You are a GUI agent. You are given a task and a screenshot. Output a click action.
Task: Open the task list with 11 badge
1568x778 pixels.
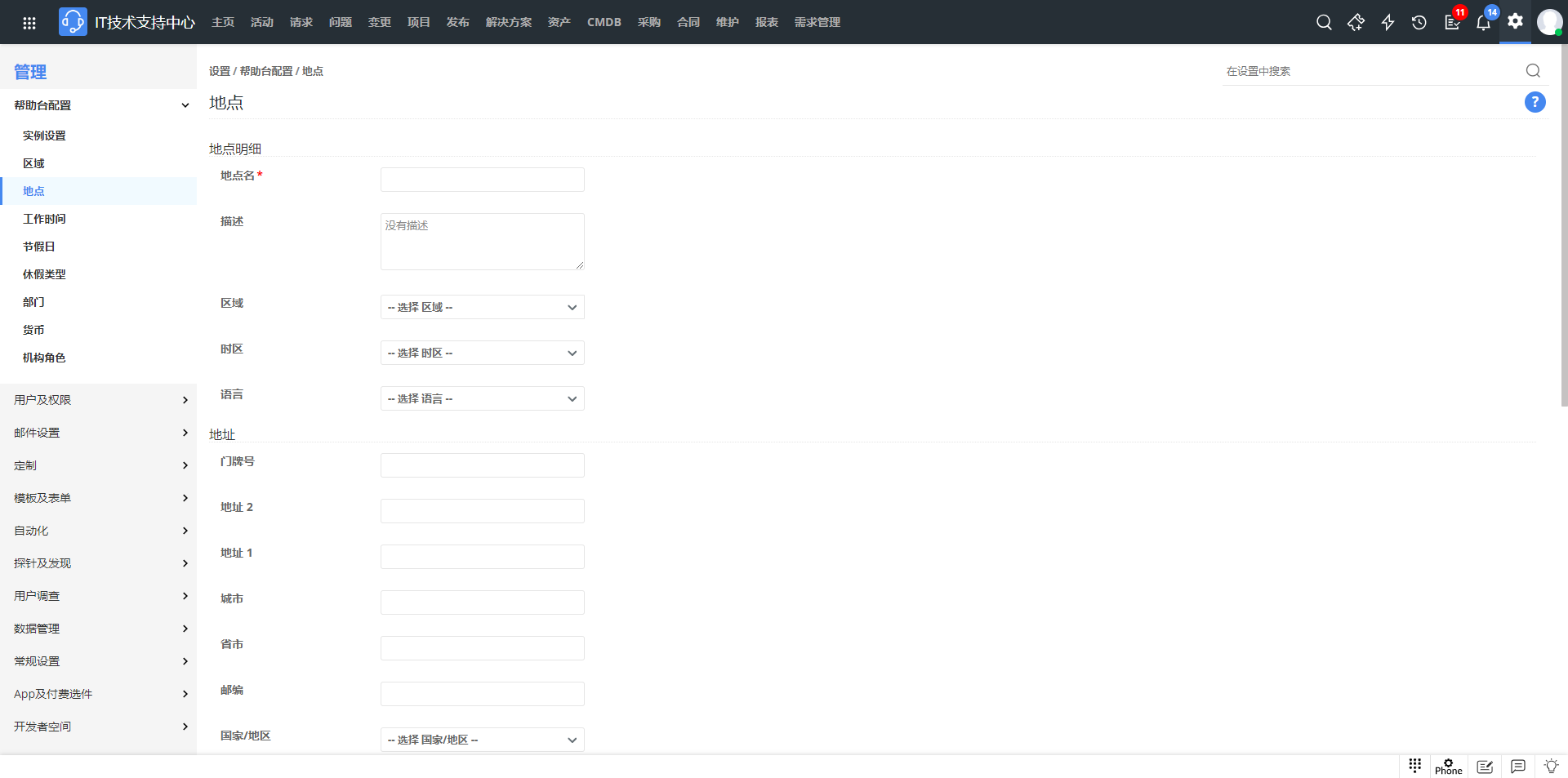point(1452,22)
